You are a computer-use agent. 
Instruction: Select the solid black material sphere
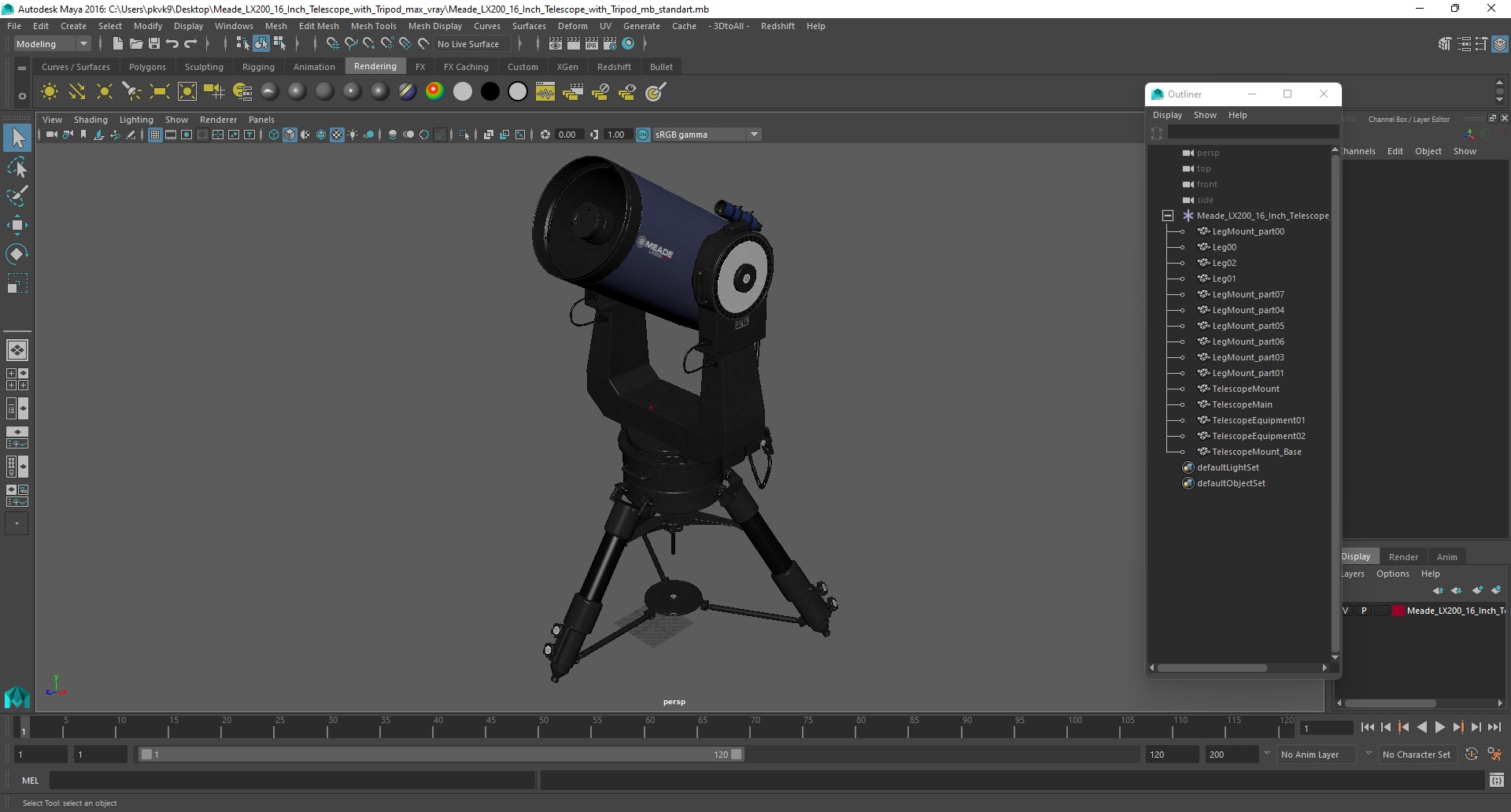point(490,92)
